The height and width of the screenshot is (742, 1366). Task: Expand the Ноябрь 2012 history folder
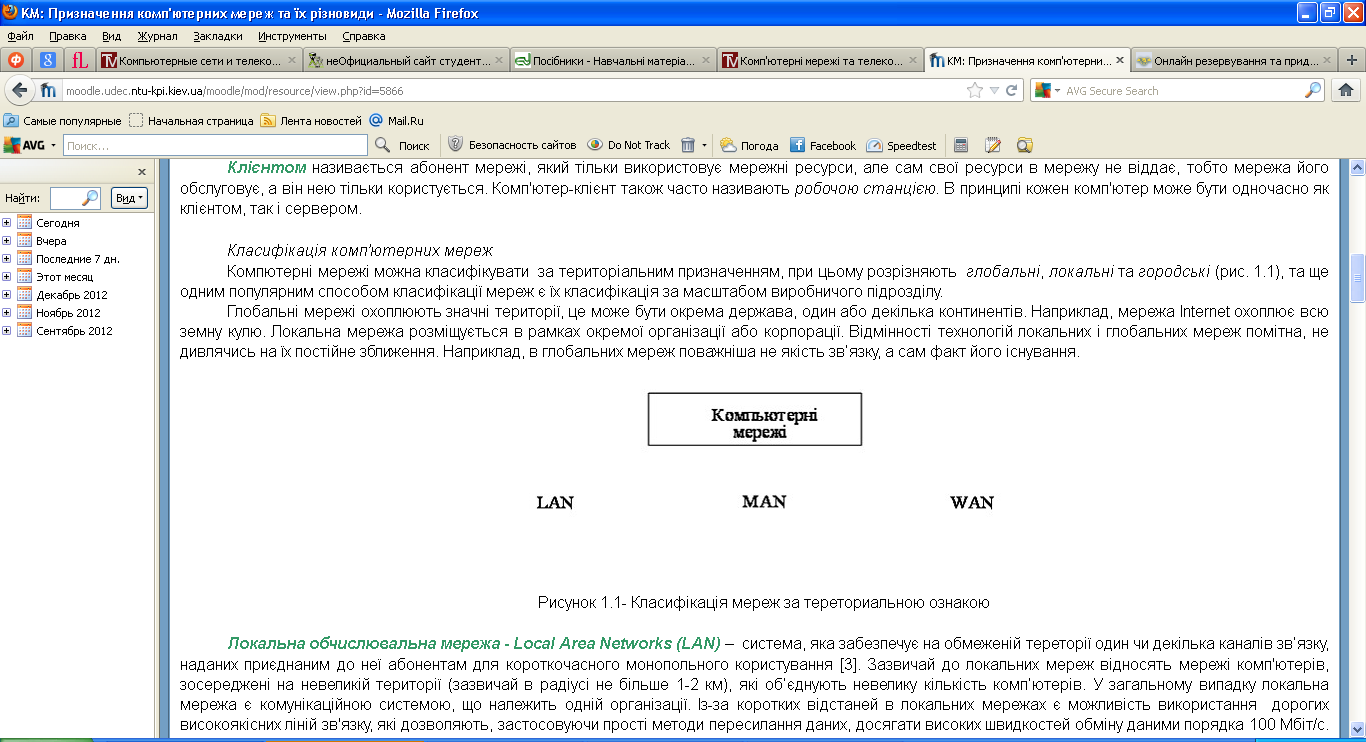[x=7, y=313]
